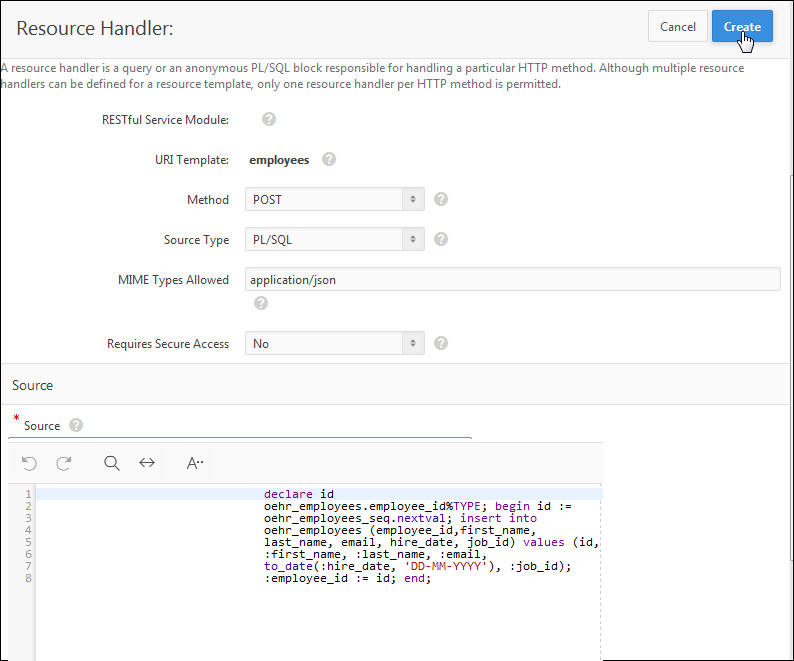Open the Method dropdown showing POST
The image size is (794, 661).
334,199
